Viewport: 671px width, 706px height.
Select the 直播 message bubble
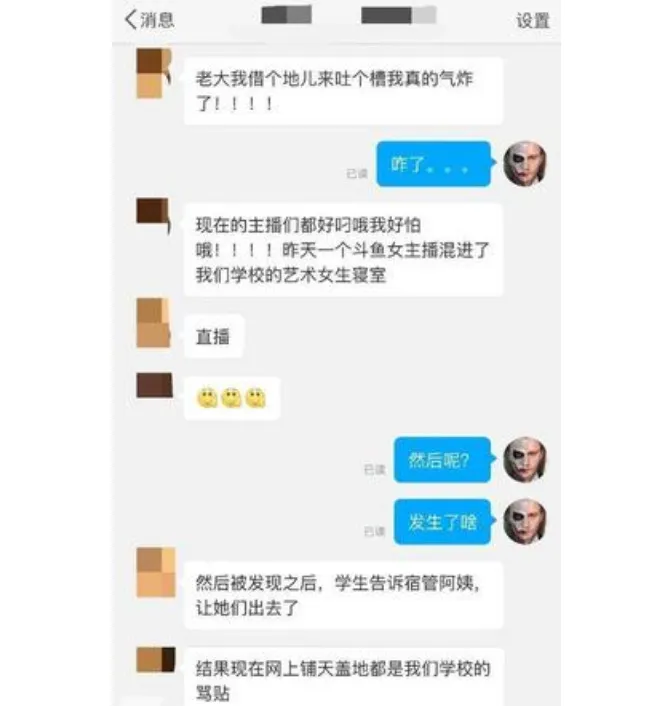[213, 336]
